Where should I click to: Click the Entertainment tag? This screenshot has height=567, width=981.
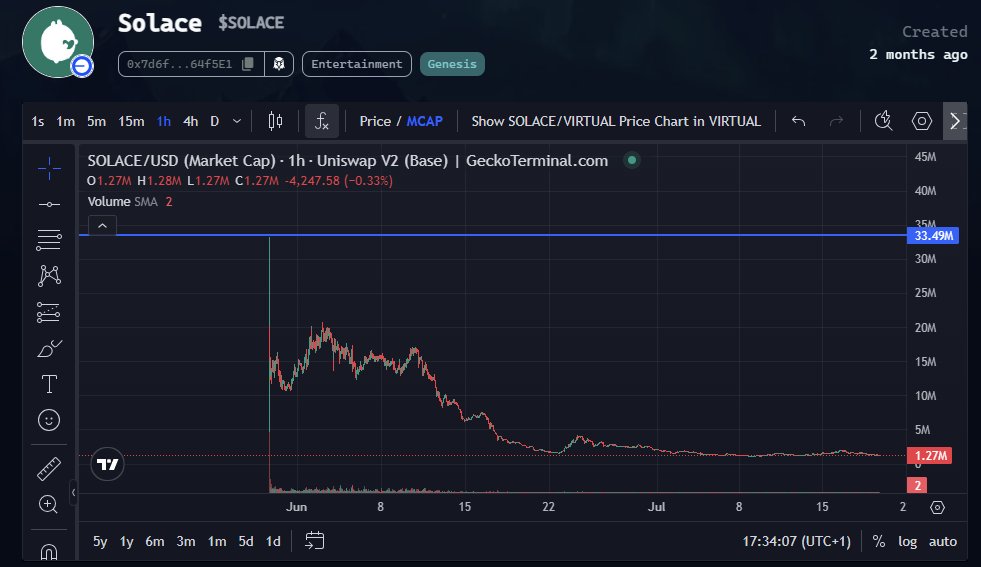point(357,64)
